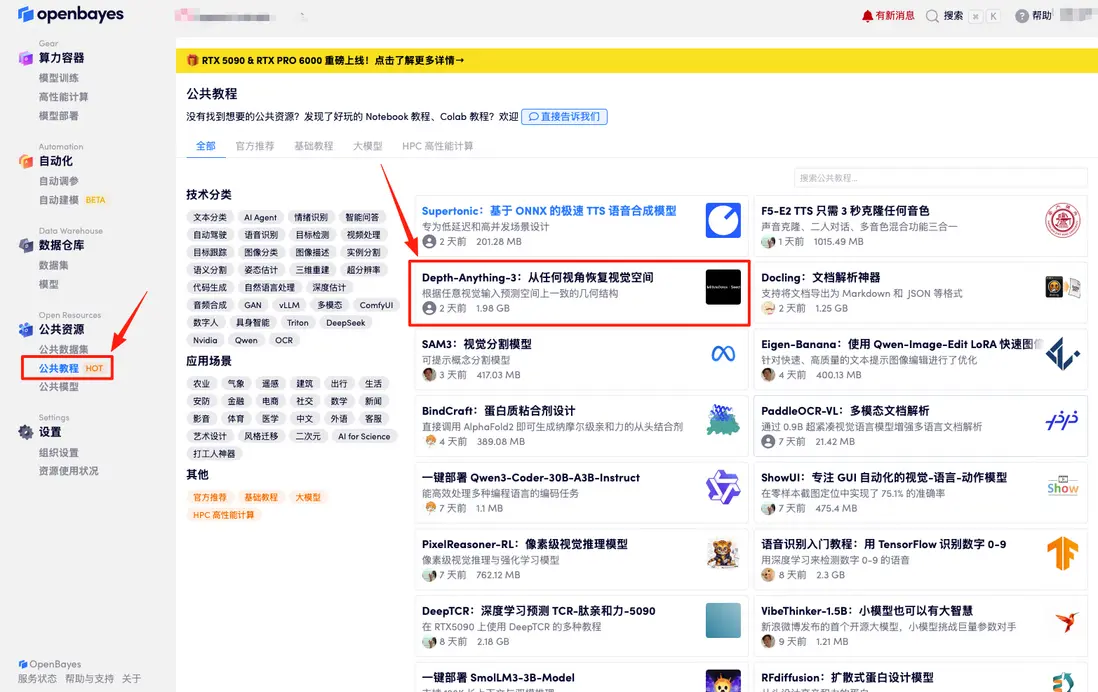The image size is (1098, 692).
Task: Click the Docling tutorial icon
Action: [x=1062, y=287]
